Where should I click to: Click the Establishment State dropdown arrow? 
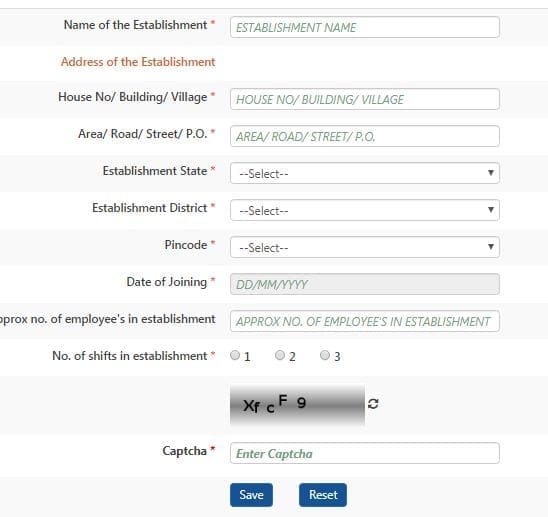tap(491, 173)
